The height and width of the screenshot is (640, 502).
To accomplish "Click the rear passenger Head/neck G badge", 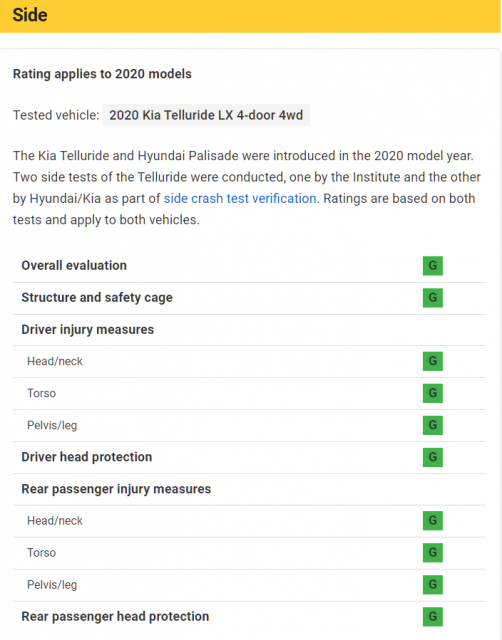I will 433,520.
